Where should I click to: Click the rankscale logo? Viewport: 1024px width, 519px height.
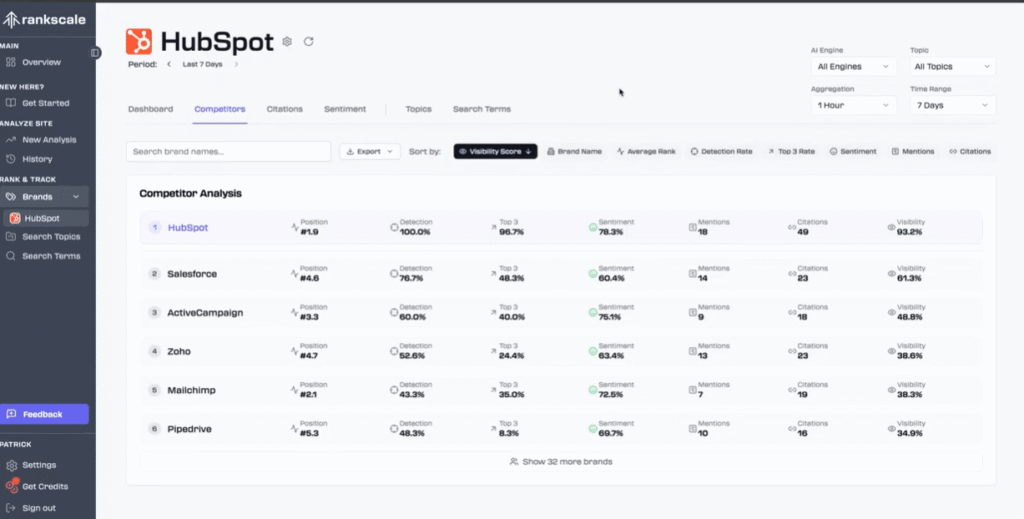pyautogui.click(x=44, y=20)
